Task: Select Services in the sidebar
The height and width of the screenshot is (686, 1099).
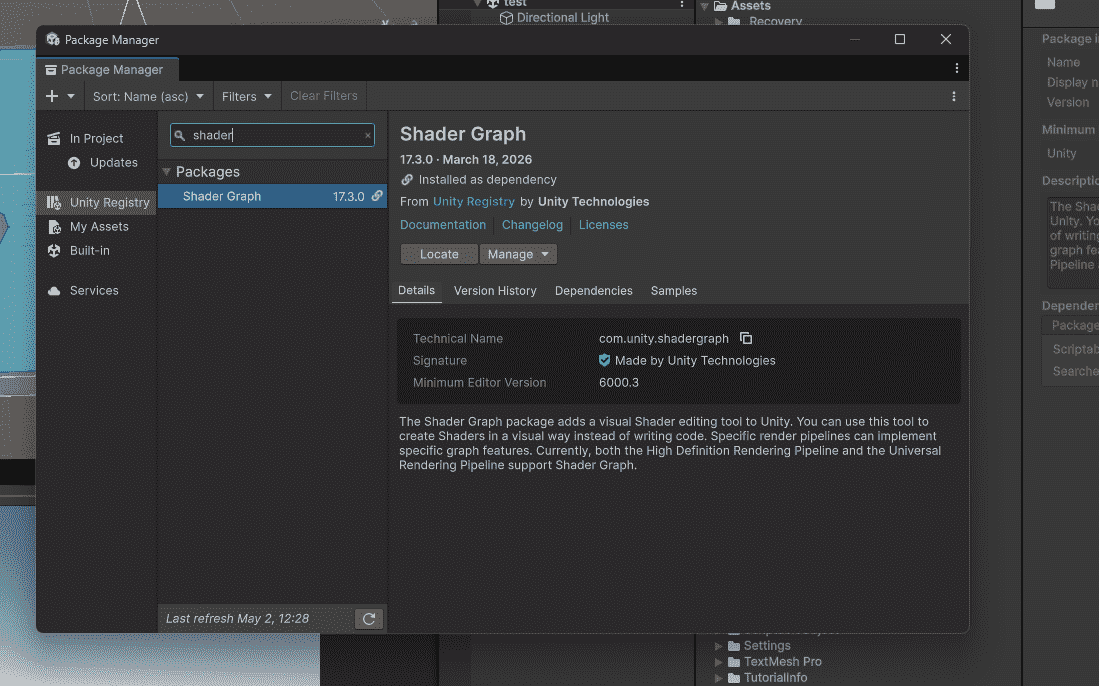Action: [x=94, y=290]
